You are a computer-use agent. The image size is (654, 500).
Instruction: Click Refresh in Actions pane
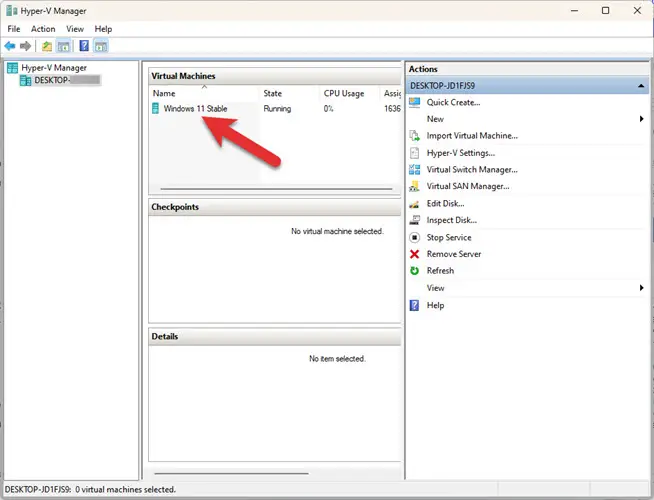(x=440, y=271)
